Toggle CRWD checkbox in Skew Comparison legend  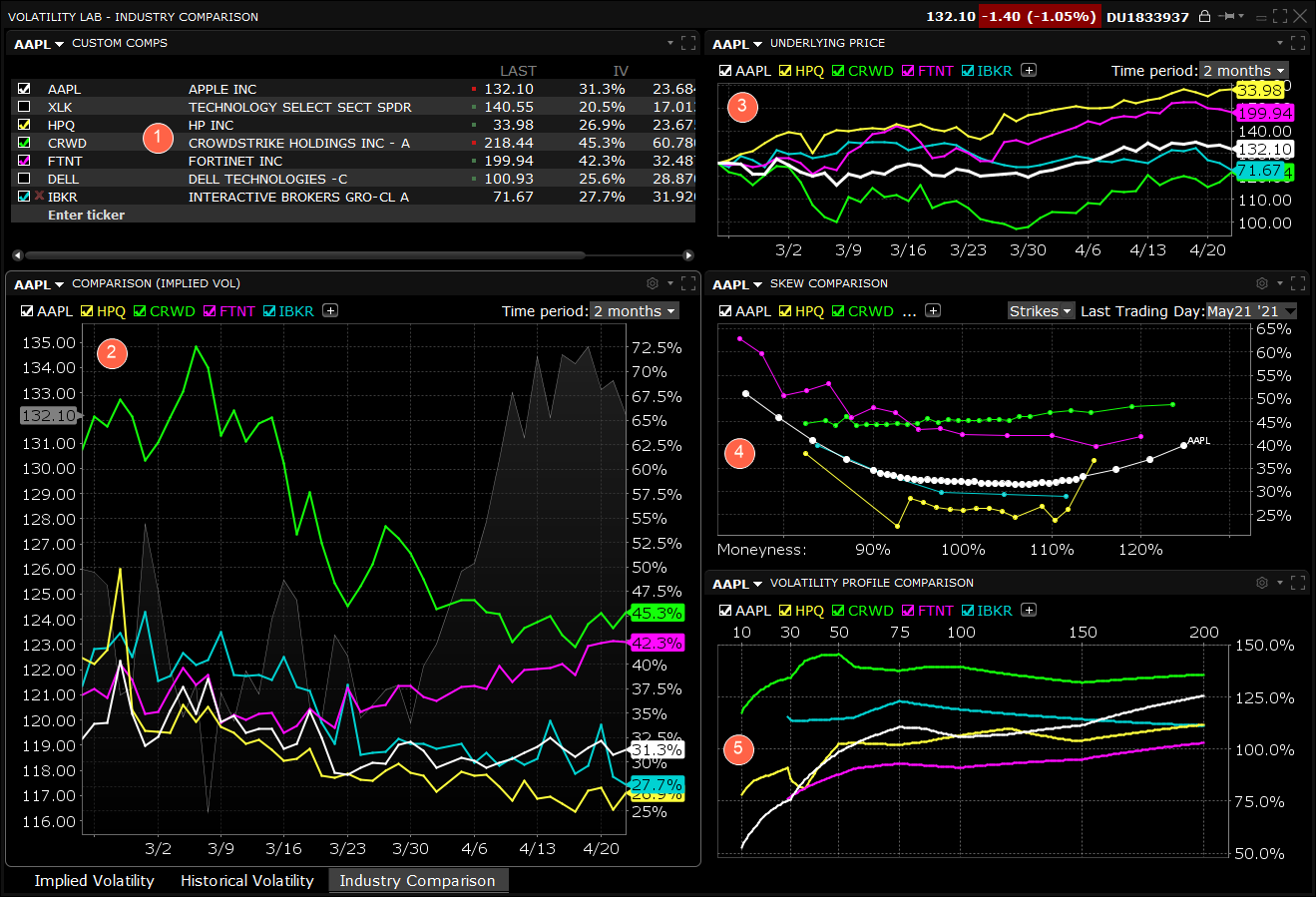(838, 311)
